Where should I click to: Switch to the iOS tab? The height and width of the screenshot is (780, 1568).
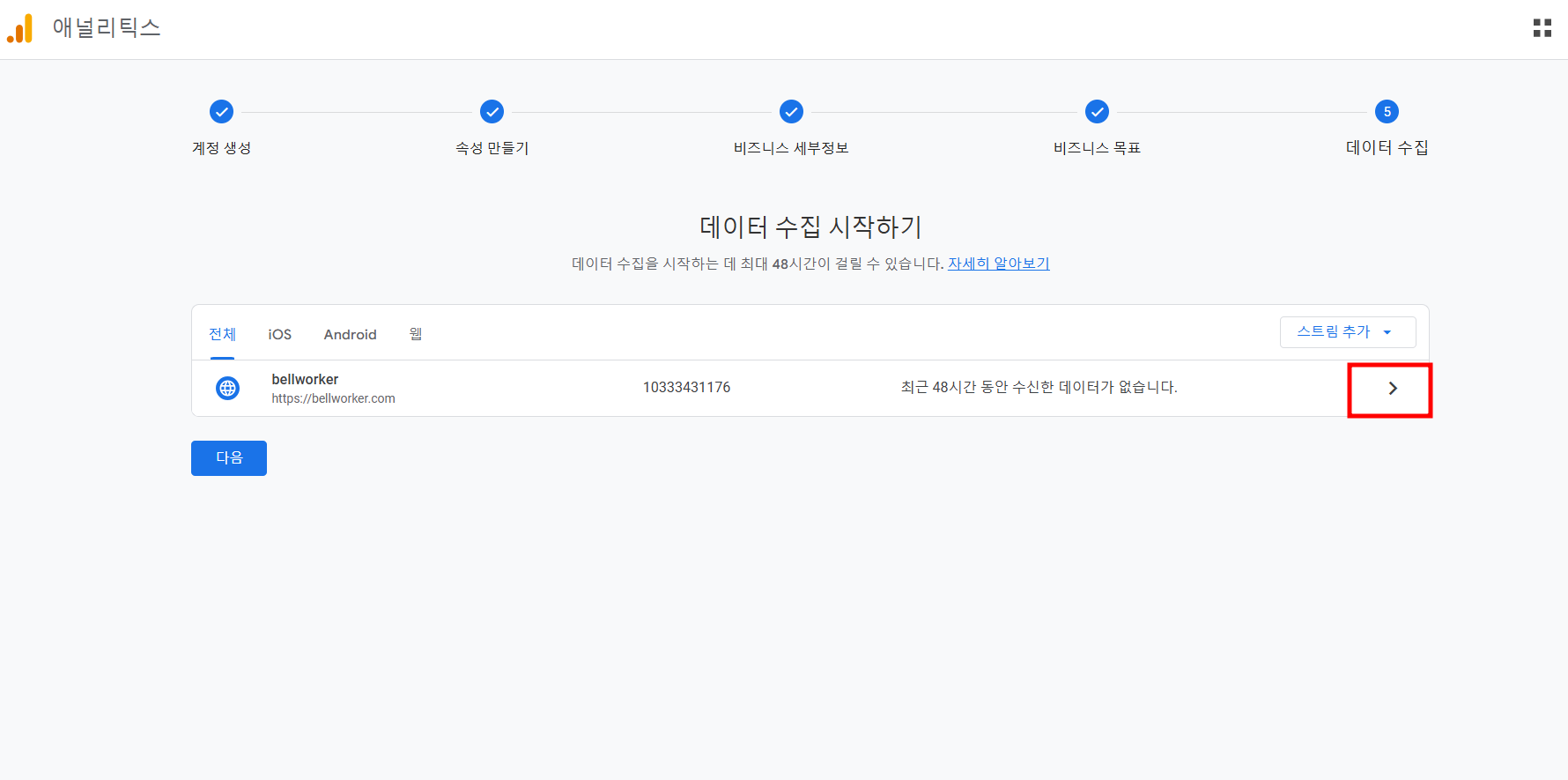pos(280,334)
